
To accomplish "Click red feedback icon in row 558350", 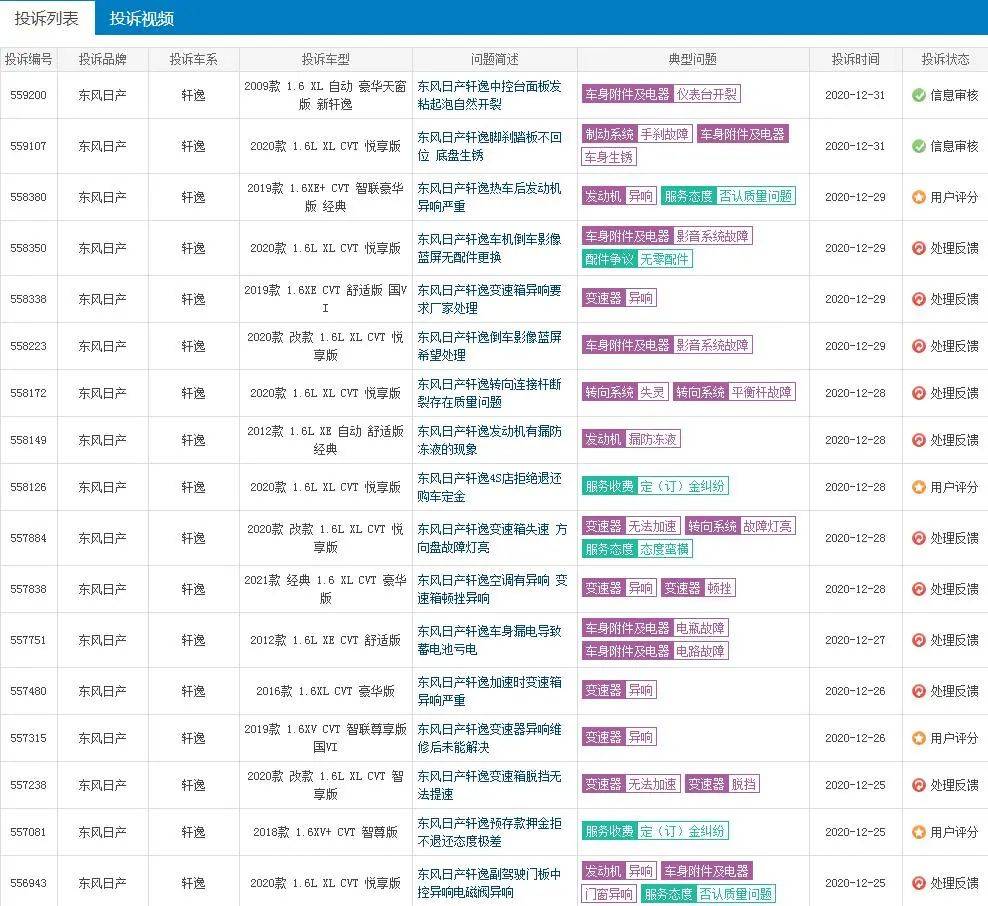I will (918, 248).
